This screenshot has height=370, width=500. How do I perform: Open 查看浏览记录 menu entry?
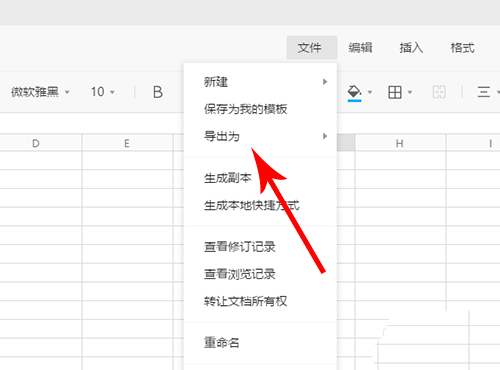click(x=260, y=274)
